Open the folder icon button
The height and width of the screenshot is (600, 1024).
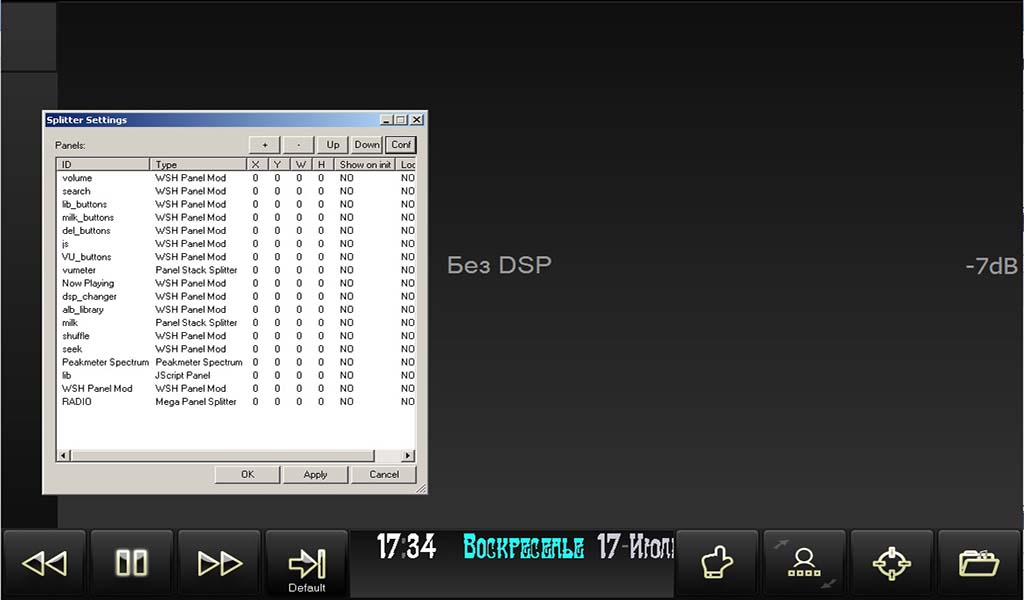(978, 563)
